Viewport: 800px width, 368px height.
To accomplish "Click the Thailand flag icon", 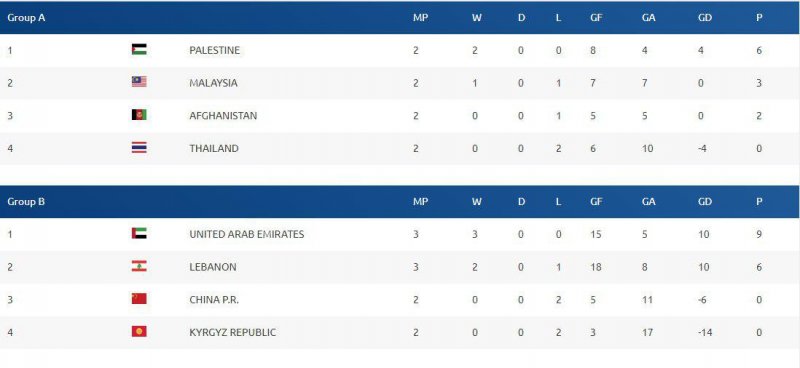I will pos(139,148).
